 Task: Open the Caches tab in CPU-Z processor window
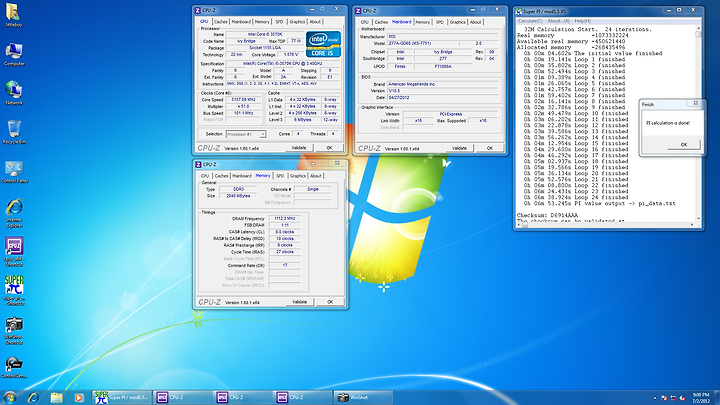pyautogui.click(x=220, y=22)
